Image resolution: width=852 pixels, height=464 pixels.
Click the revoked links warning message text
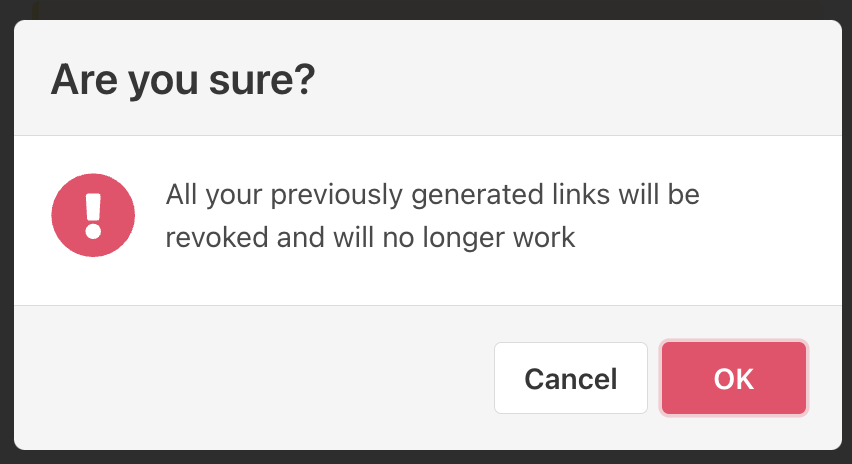click(432, 216)
